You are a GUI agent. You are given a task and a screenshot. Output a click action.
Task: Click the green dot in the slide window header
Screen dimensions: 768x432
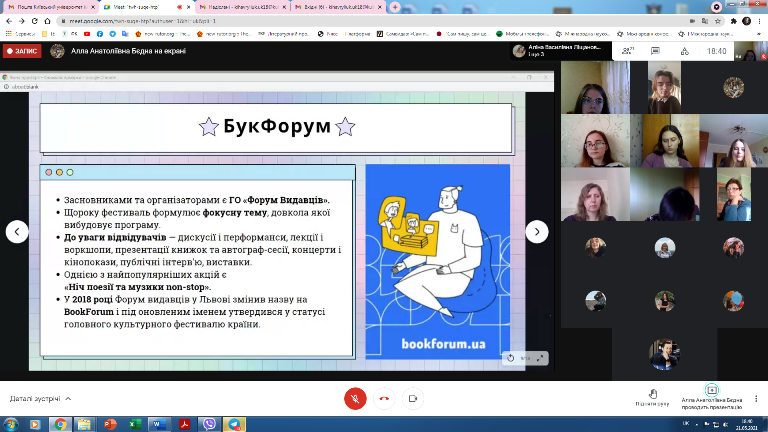[70, 172]
